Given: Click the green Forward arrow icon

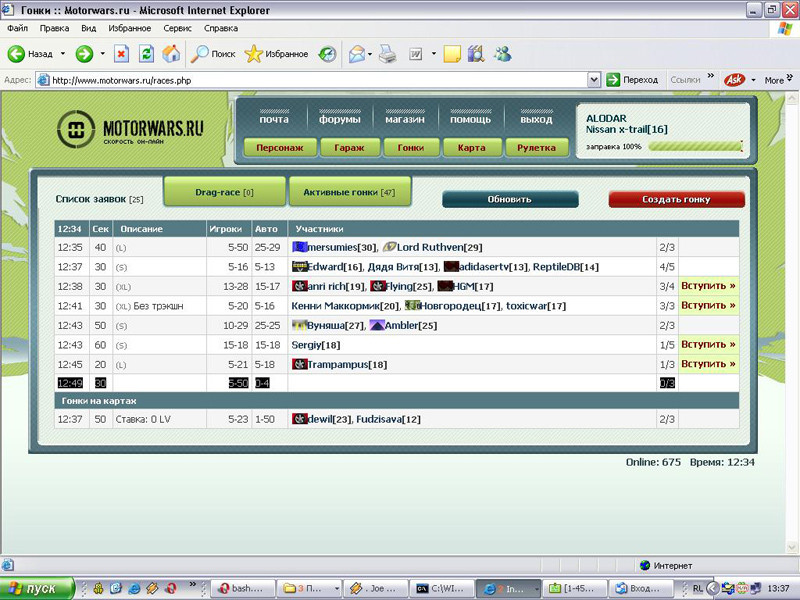Looking at the screenshot, I should coord(84,54).
